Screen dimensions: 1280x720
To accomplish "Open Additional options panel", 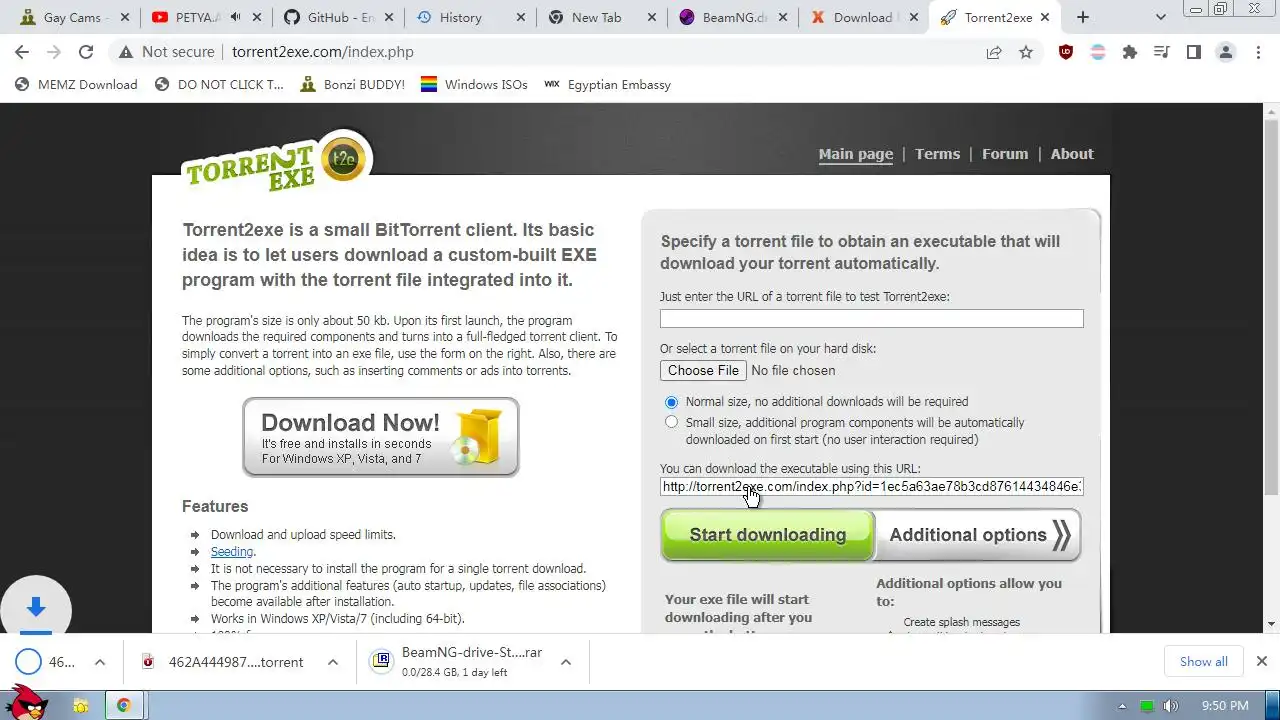I will [978, 535].
